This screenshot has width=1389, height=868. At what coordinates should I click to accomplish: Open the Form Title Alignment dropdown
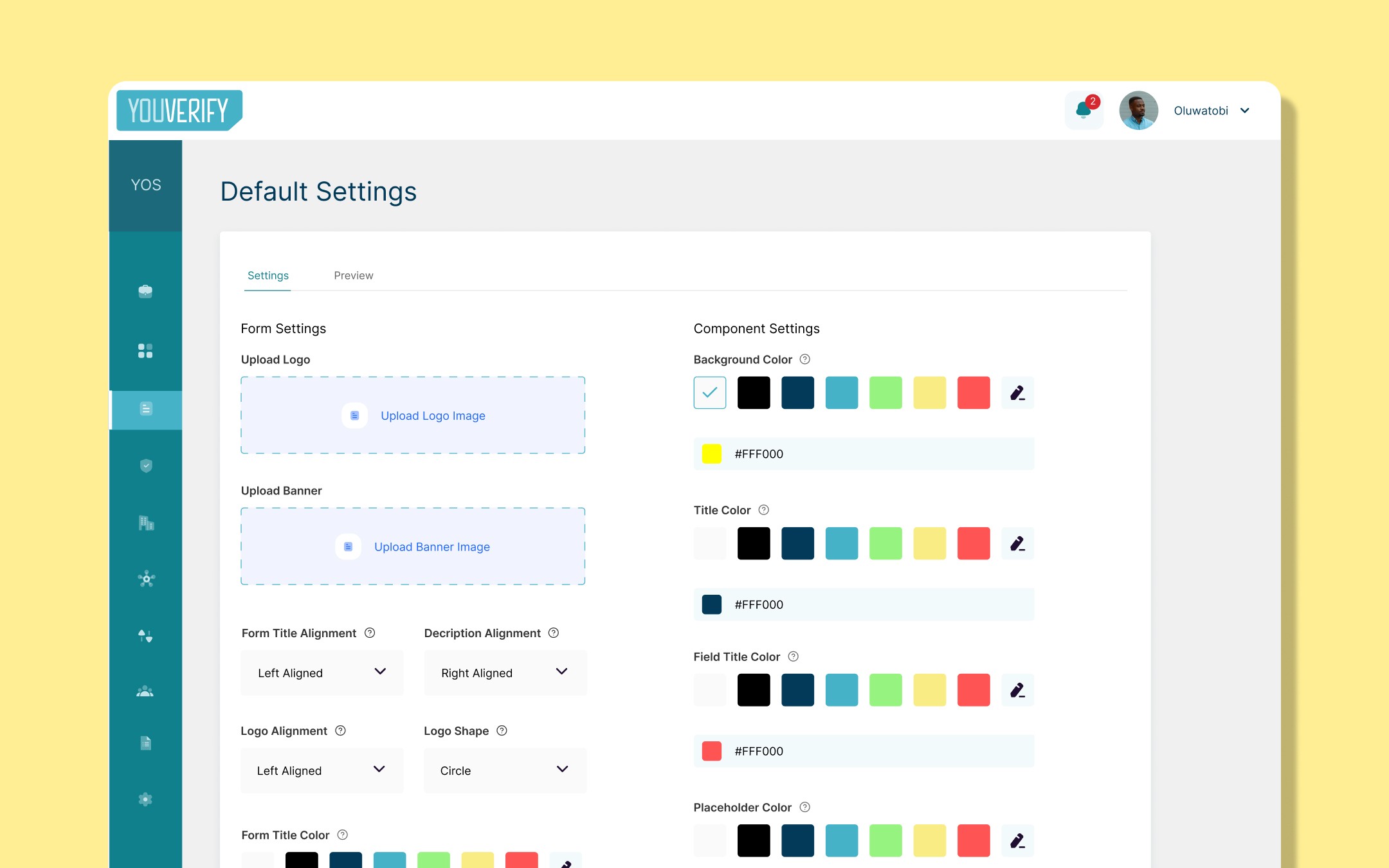[322, 673]
